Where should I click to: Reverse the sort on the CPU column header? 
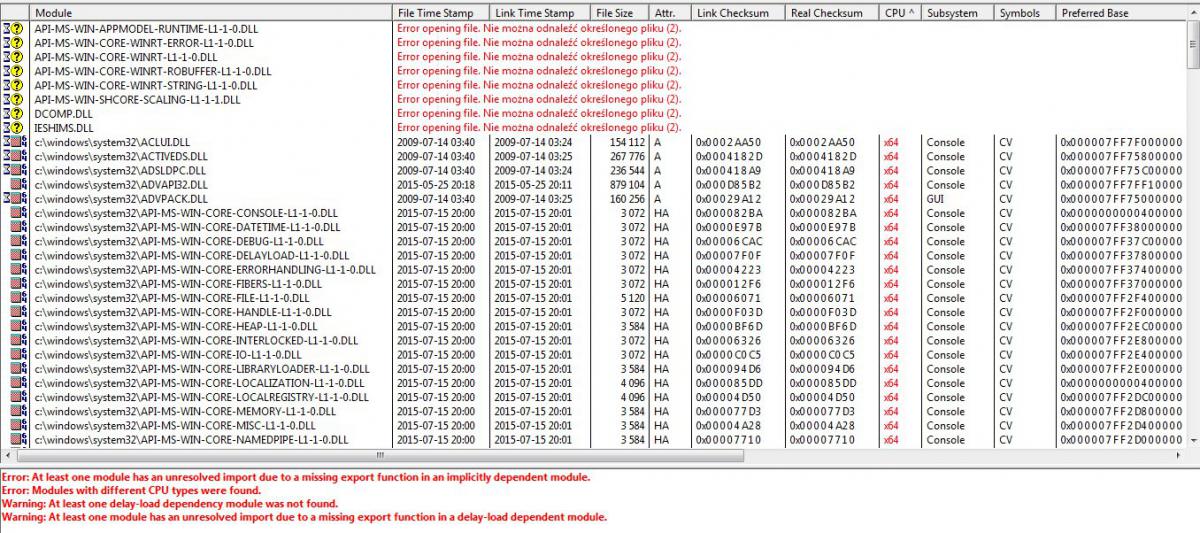point(900,13)
